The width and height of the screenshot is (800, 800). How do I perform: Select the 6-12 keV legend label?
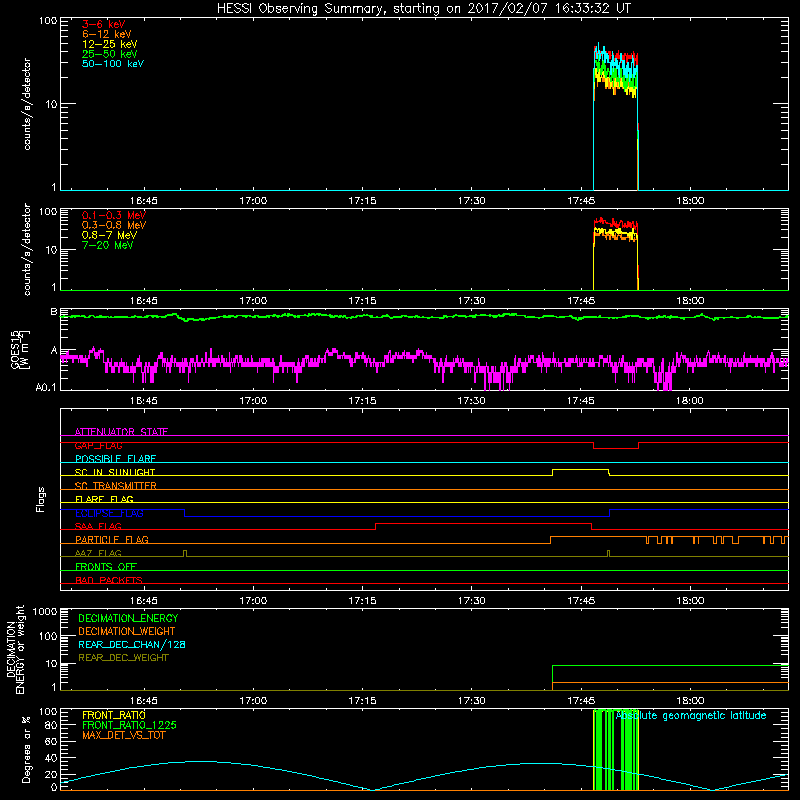point(107,34)
